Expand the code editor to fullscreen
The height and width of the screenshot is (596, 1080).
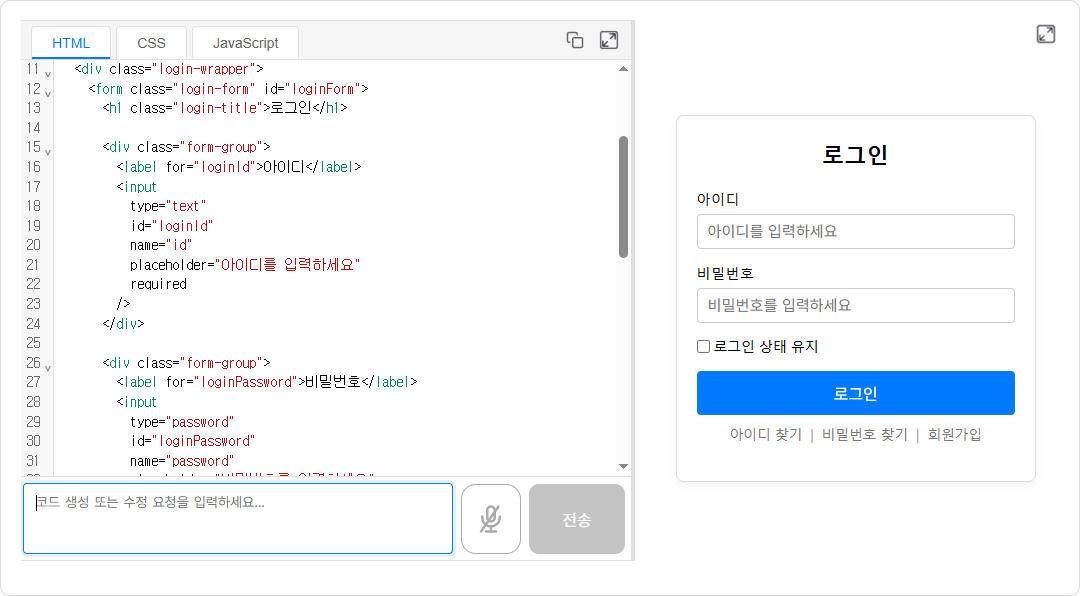pyautogui.click(x=609, y=40)
